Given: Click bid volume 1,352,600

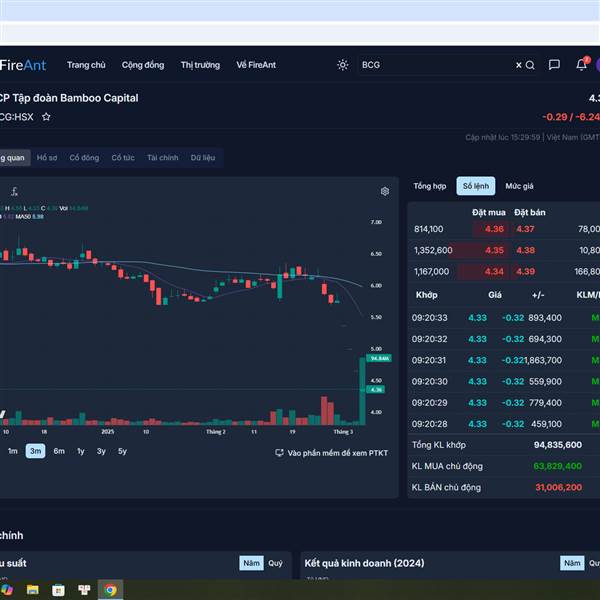Looking at the screenshot, I should (433, 250).
